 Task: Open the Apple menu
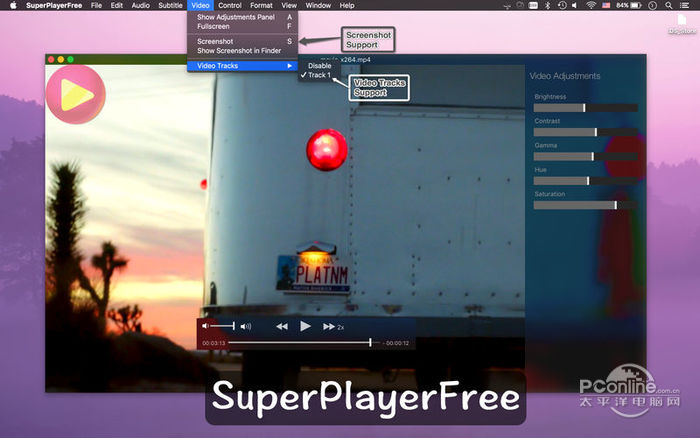[13, 5]
